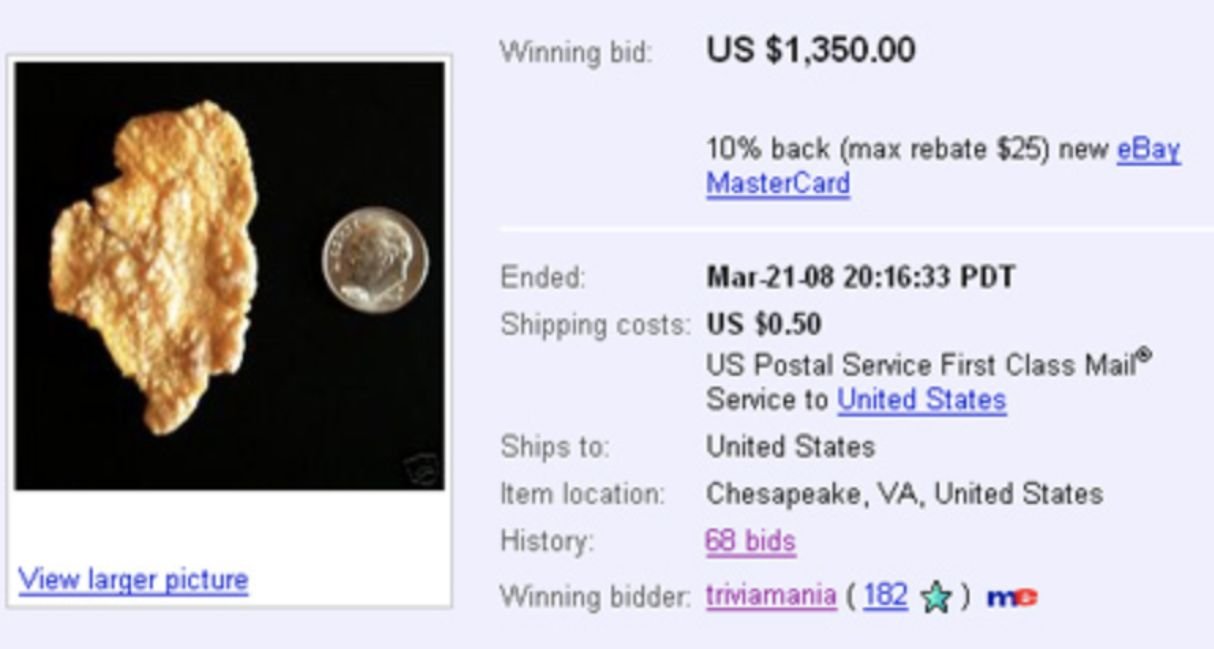Screen dimensions: 1214x649
Task: Click the dime coin in the photo
Action: pyautogui.click(x=375, y=260)
